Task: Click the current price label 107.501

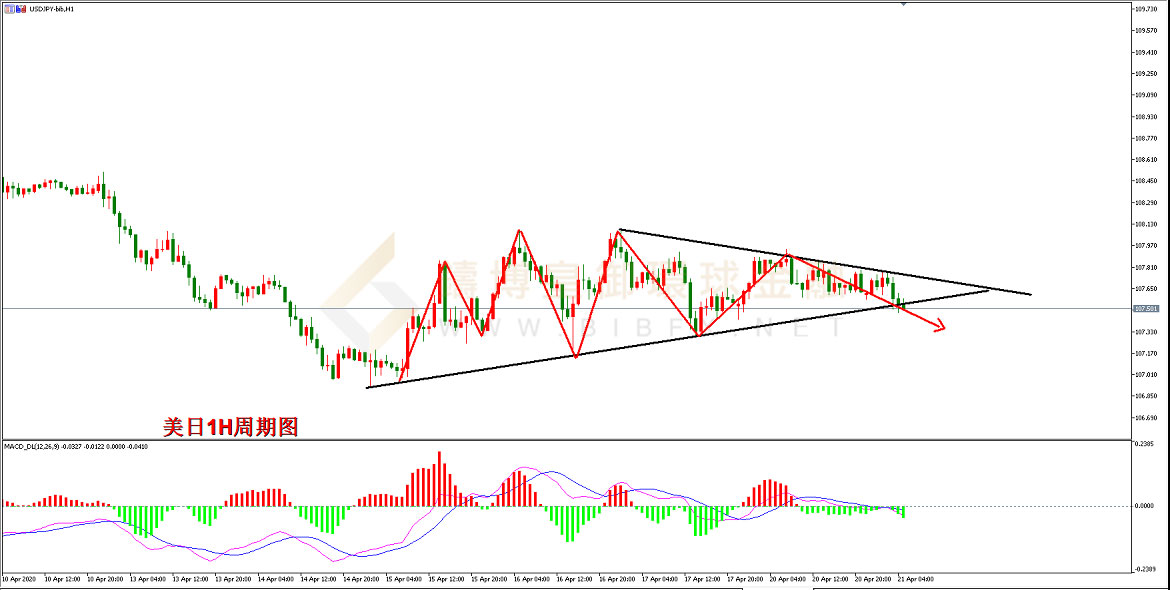Action: (x=1146, y=309)
